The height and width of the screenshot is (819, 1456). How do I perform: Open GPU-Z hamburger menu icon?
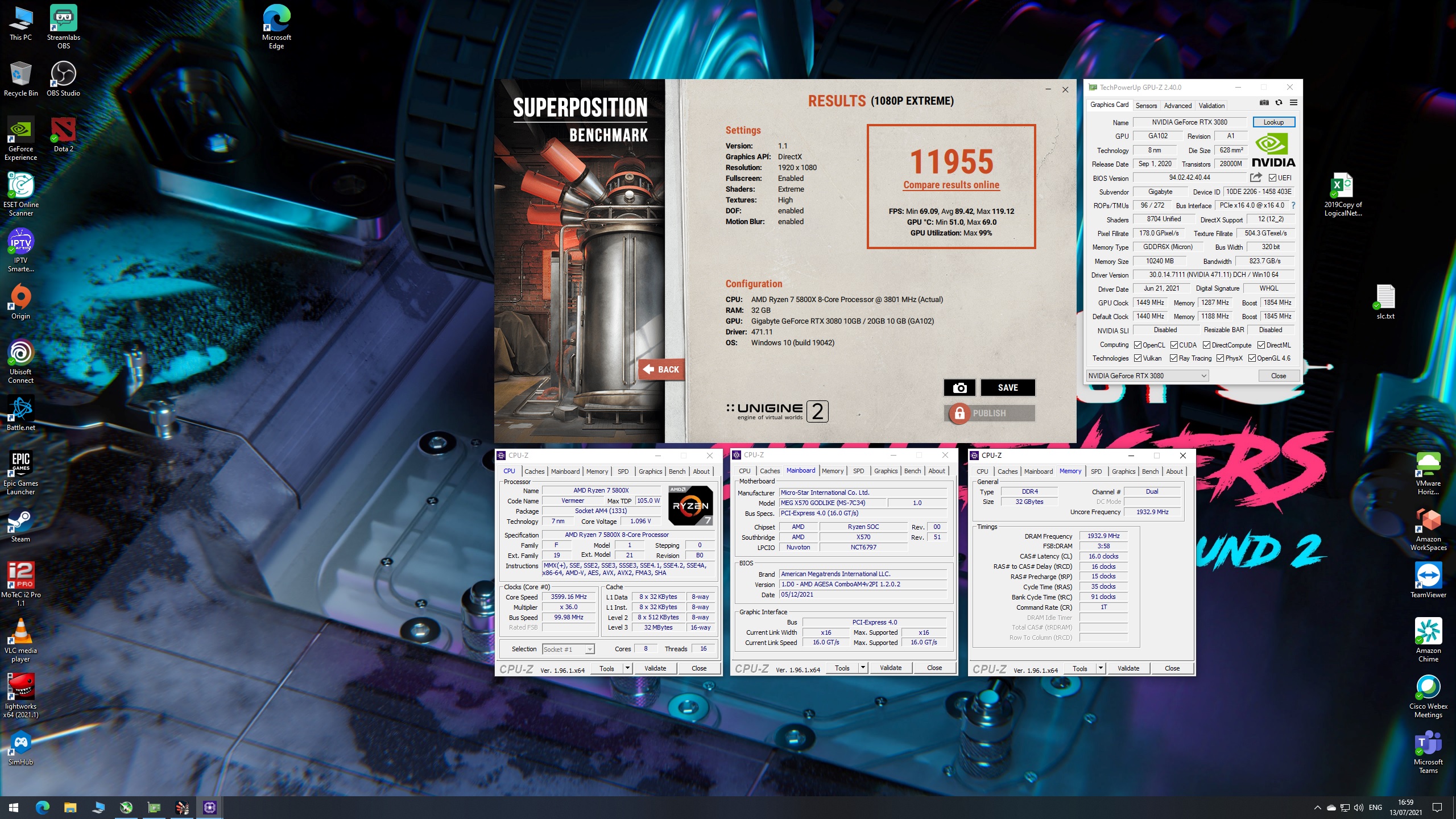1293,102
